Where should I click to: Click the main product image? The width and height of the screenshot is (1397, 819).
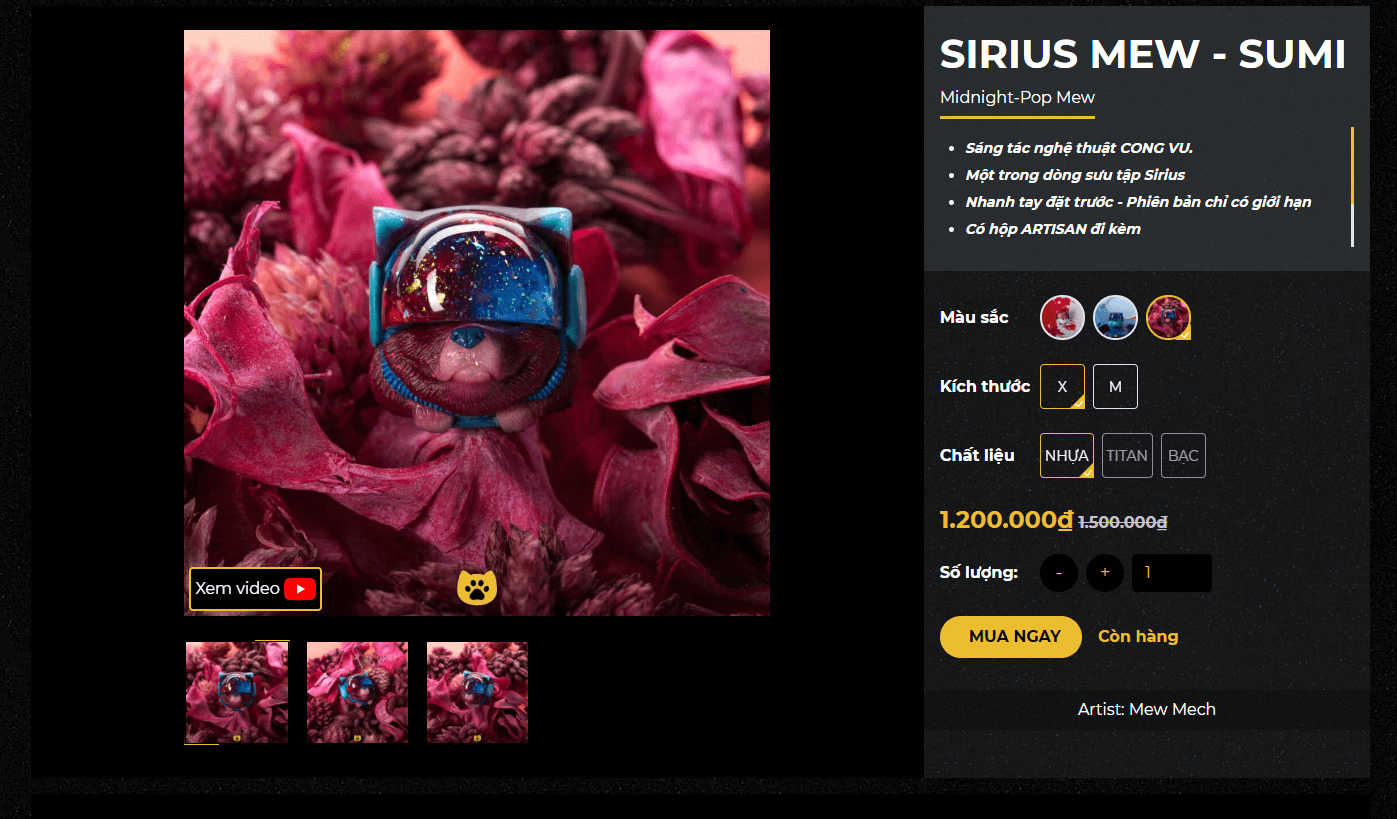pos(477,323)
